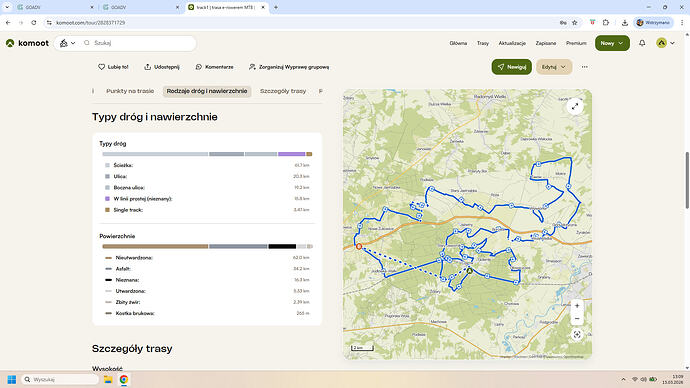Open File Explorer from taskbar
This screenshot has width=690, height=388.
(x=108, y=379)
